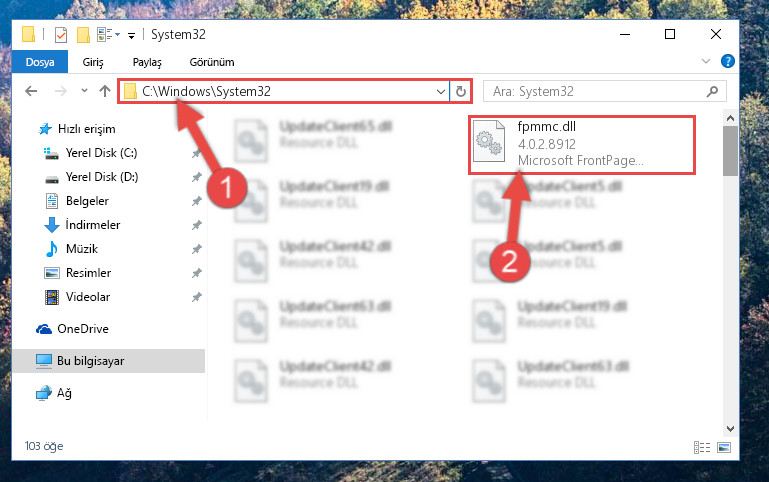Unpin Belgeler from quick access
The image size is (769, 482).
point(197,201)
